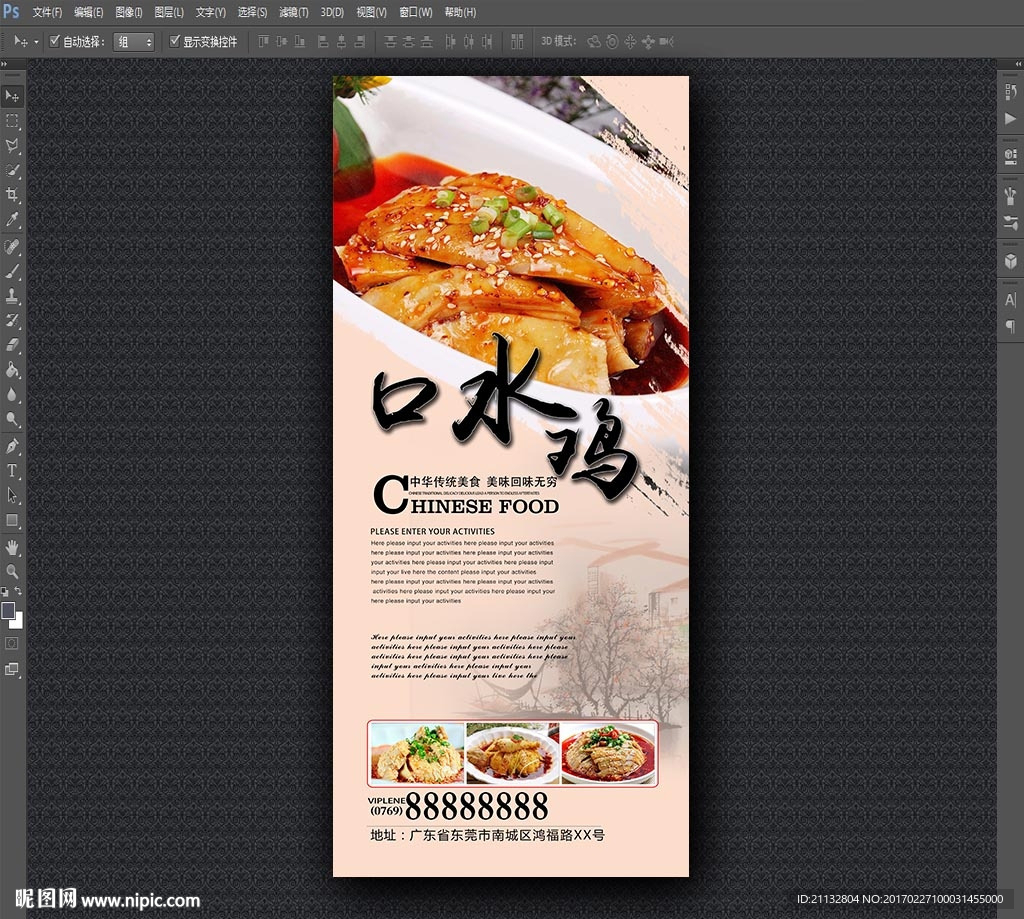This screenshot has width=1024, height=919.
Task: Select the Clone Stamp tool
Action: (12, 296)
